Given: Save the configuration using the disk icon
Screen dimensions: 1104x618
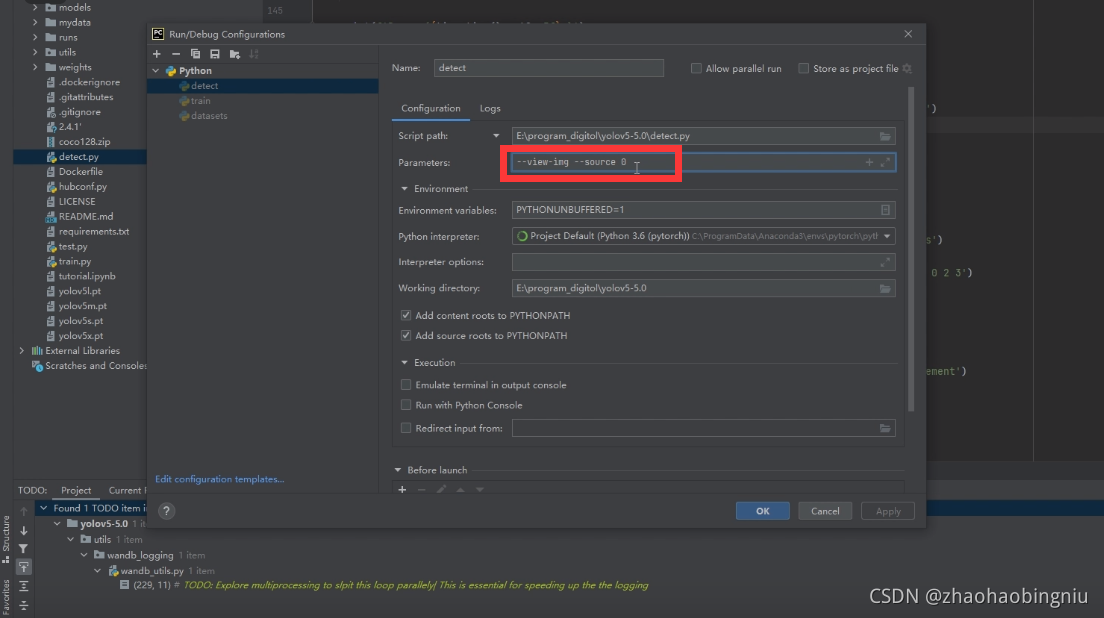Looking at the screenshot, I should click(214, 54).
